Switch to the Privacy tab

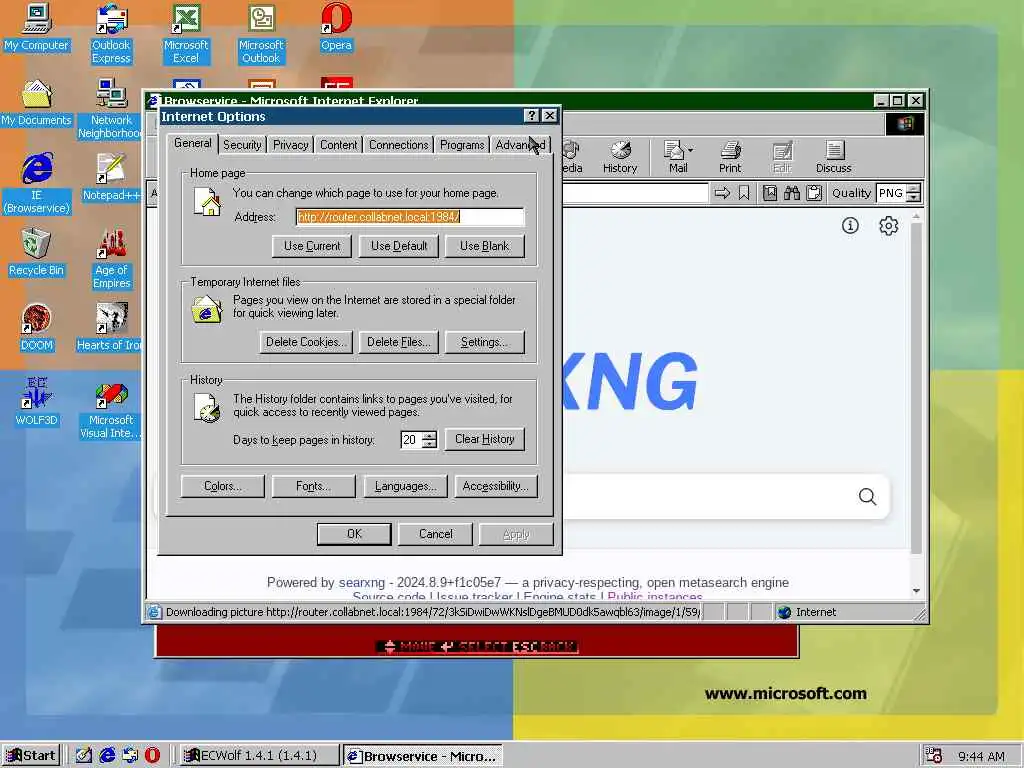[291, 144]
